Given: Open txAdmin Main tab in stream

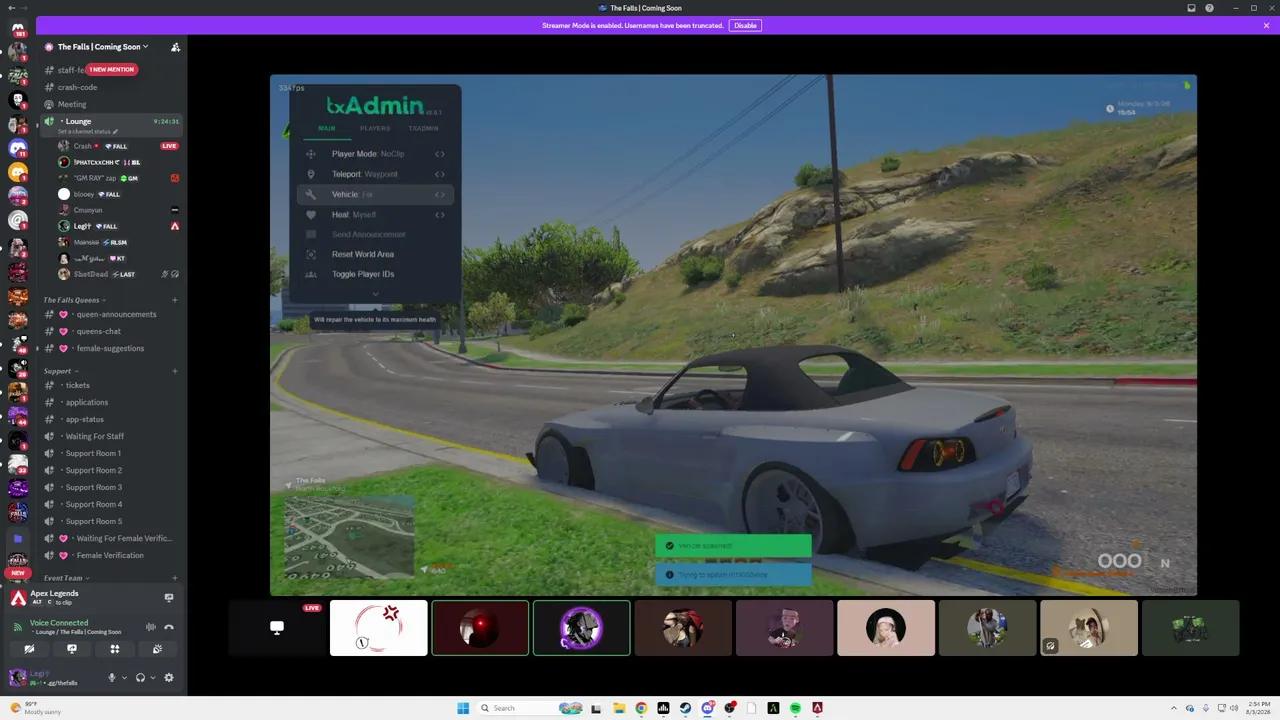Looking at the screenshot, I should click(x=327, y=128).
